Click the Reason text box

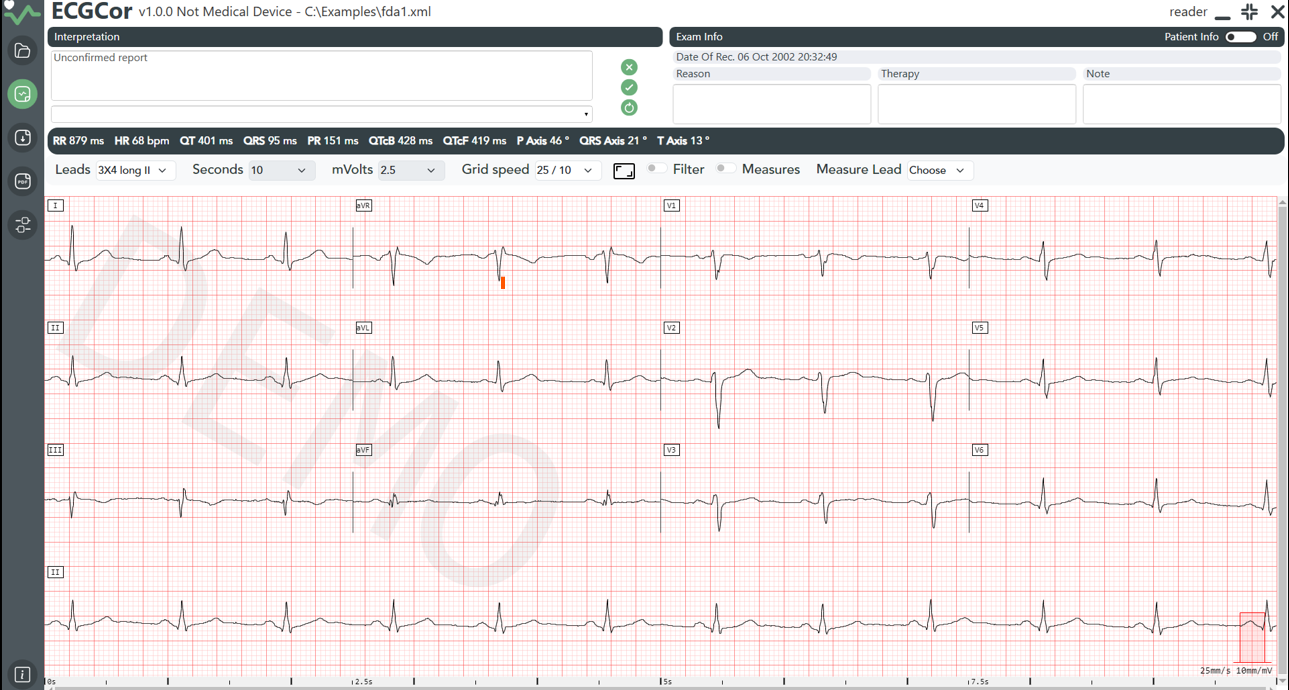(772, 104)
